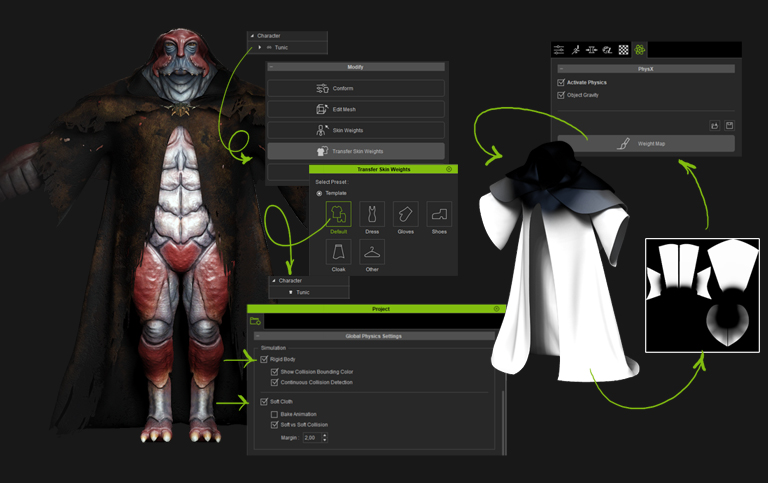Click the black-and-white weight map thumbnail
The height and width of the screenshot is (483, 768).
click(x=702, y=295)
